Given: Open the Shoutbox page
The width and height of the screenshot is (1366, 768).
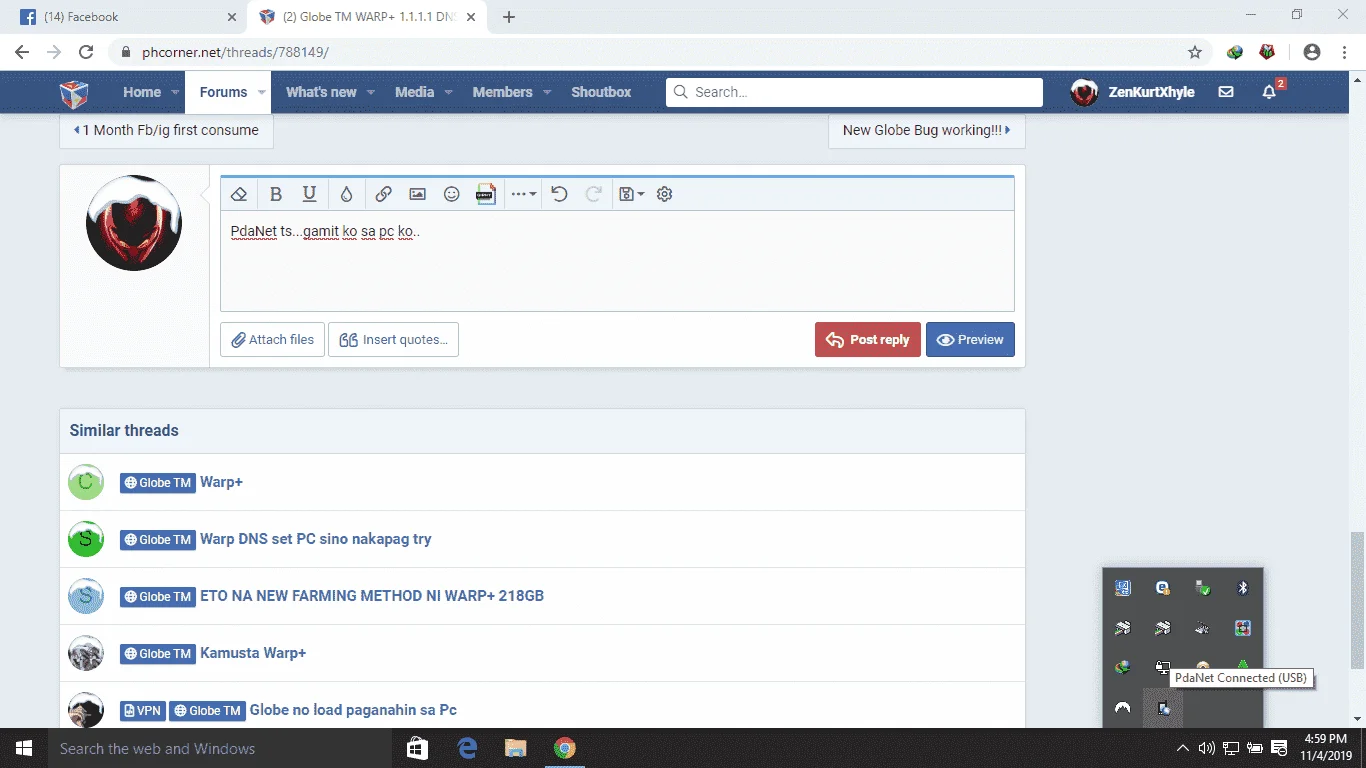Looking at the screenshot, I should (601, 92).
